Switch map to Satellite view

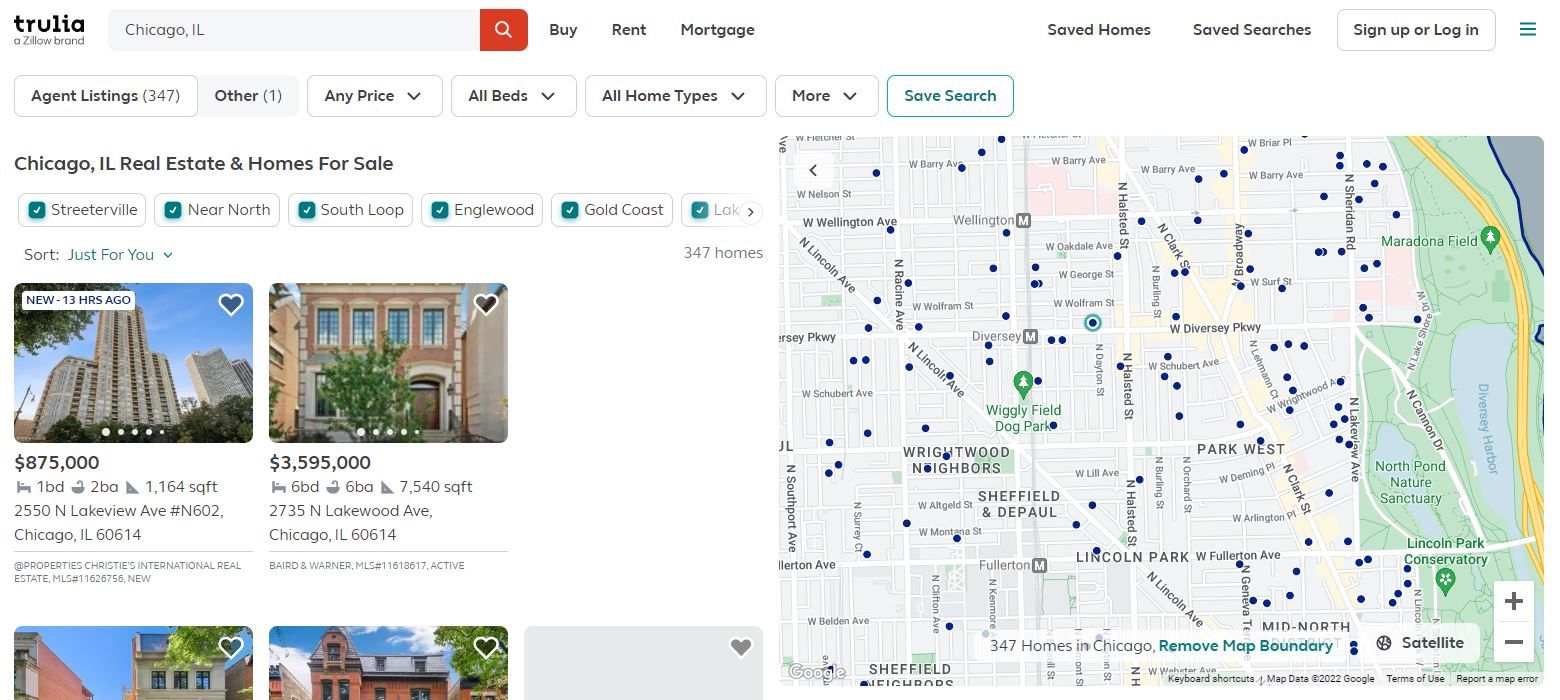(x=1420, y=643)
